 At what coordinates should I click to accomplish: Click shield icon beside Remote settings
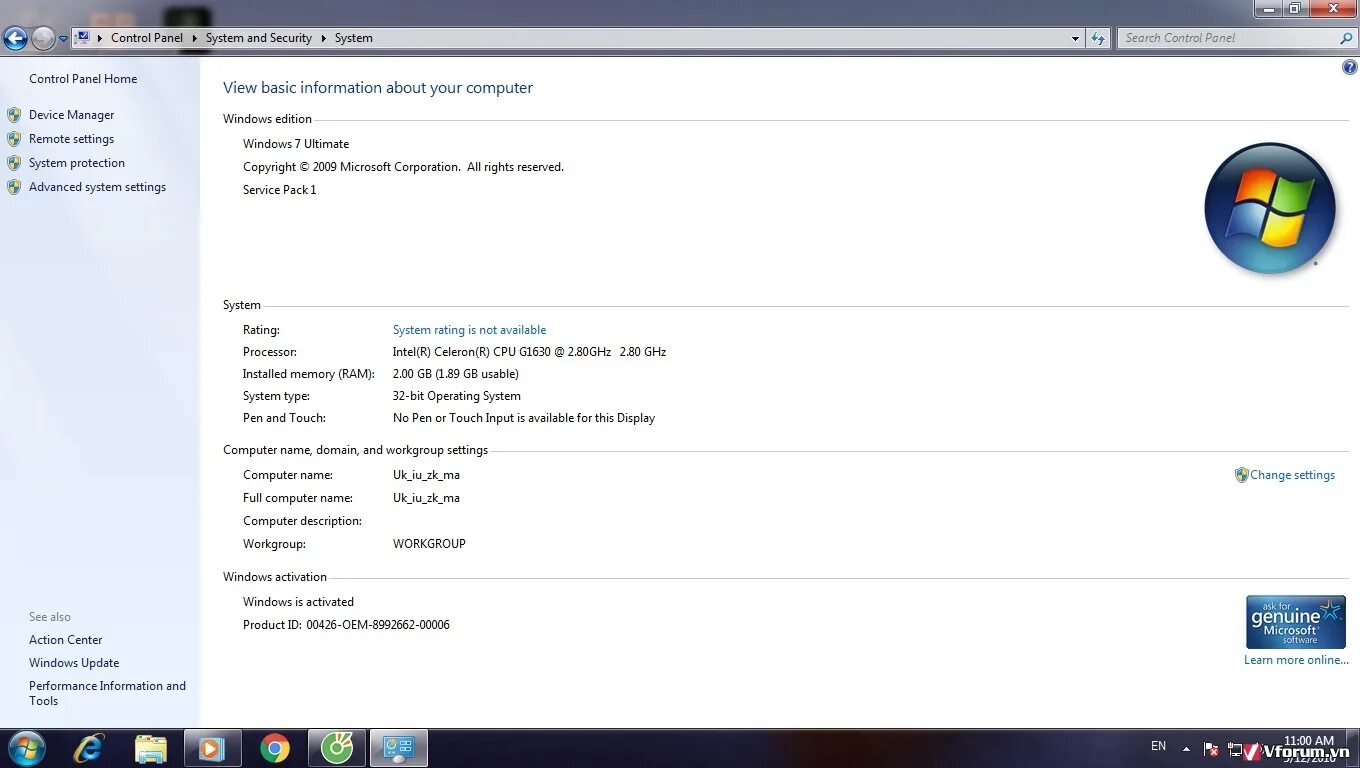14,139
